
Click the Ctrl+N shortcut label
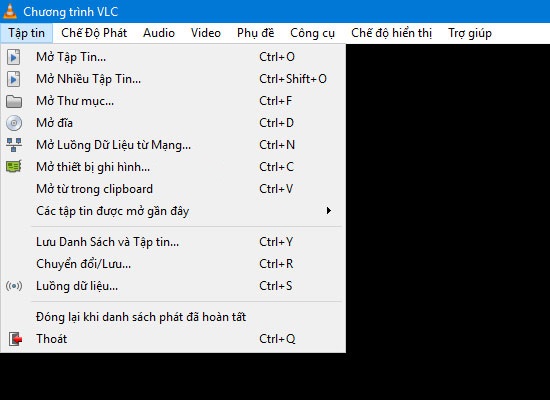click(x=277, y=145)
